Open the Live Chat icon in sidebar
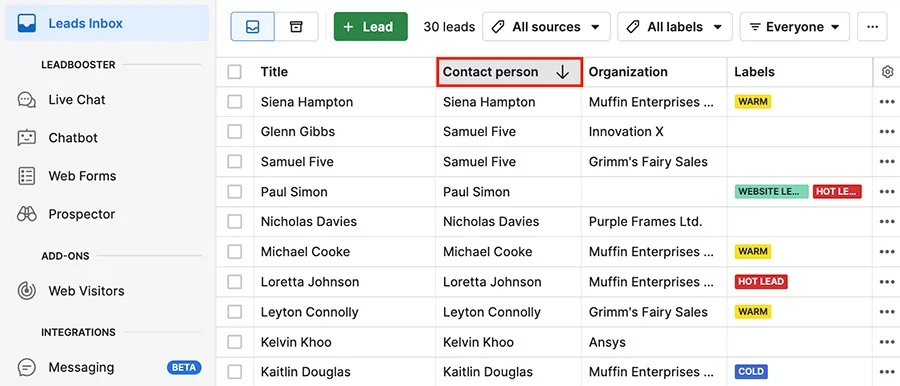 [26, 100]
